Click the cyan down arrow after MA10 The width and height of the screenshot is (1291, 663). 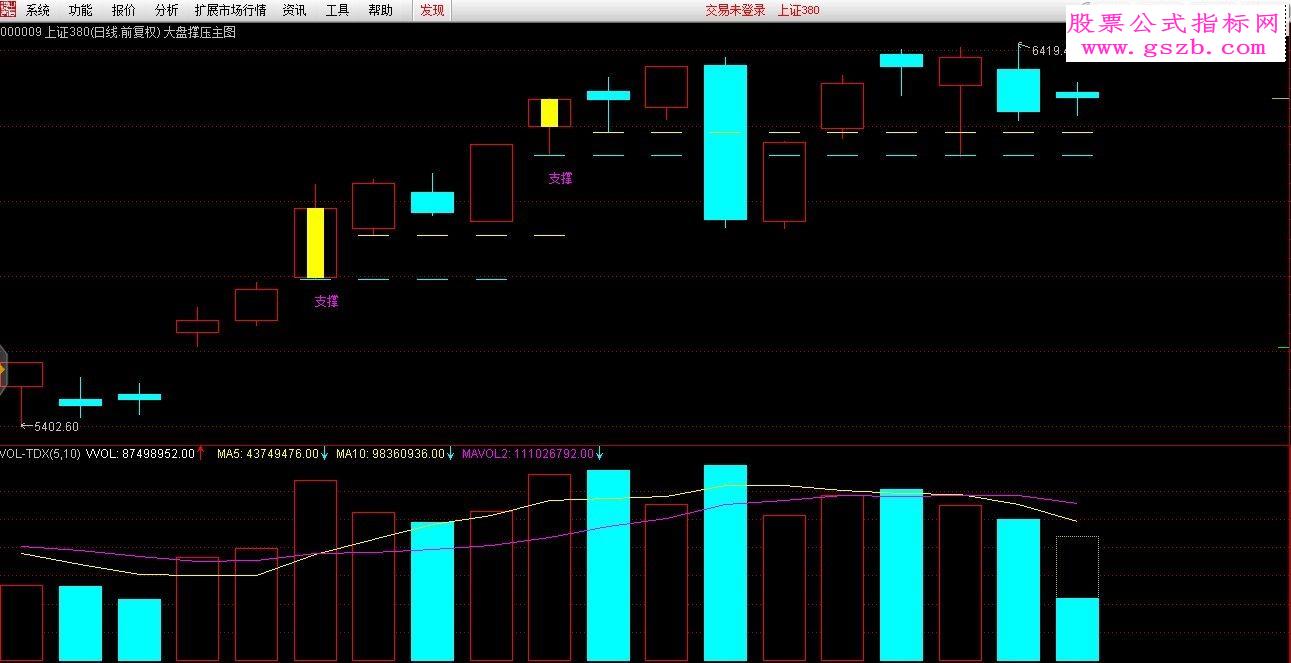click(x=450, y=453)
